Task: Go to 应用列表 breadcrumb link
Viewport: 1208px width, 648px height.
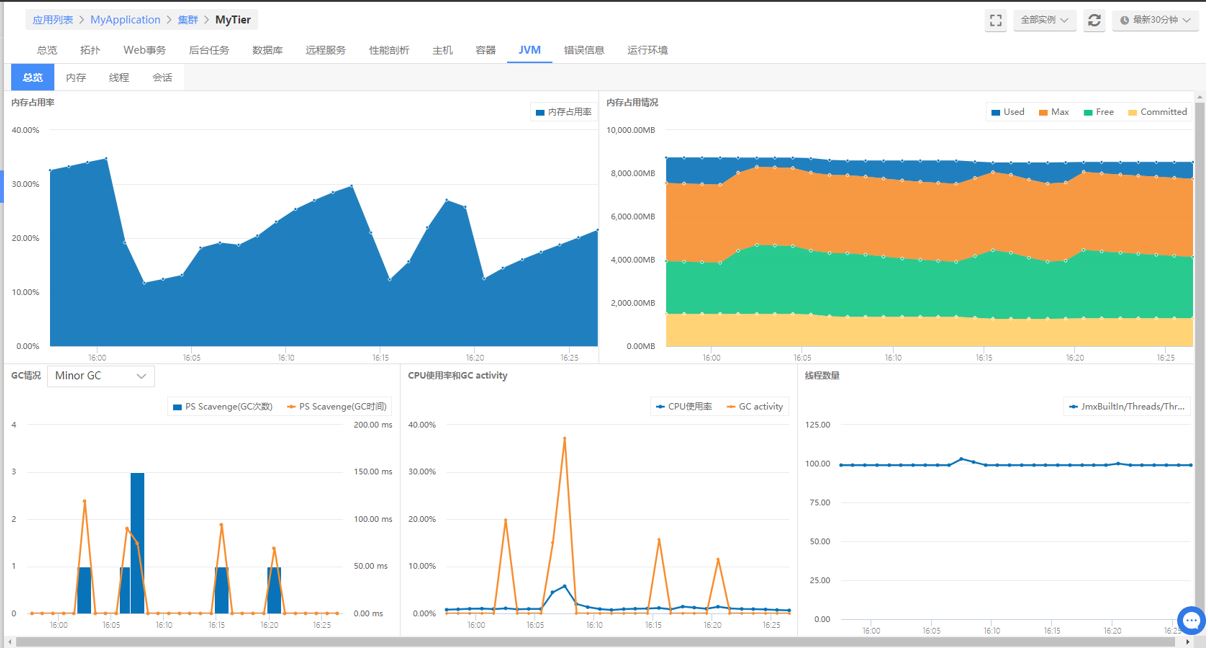Action: click(52, 20)
